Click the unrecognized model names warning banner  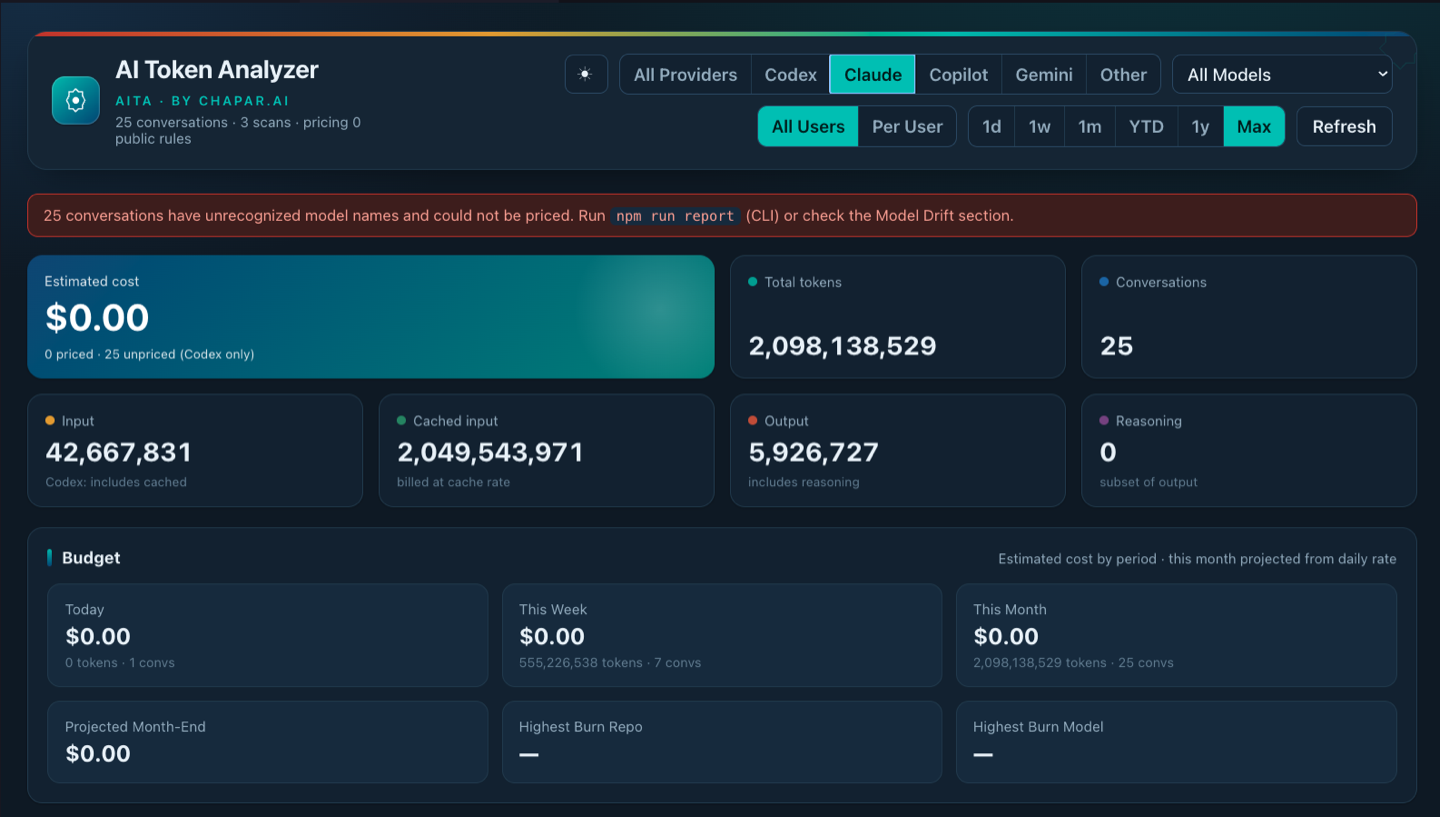722,215
